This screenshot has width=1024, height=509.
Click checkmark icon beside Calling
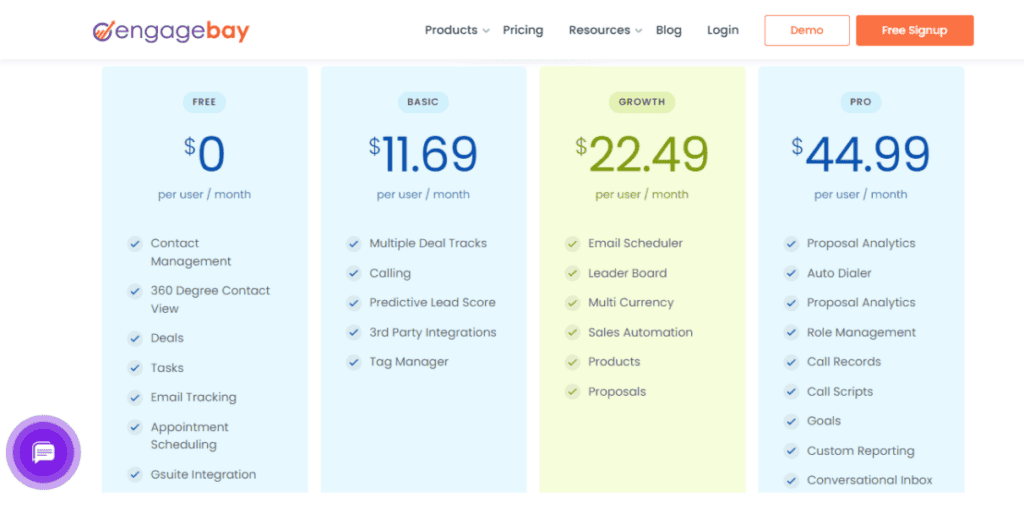[x=354, y=273]
